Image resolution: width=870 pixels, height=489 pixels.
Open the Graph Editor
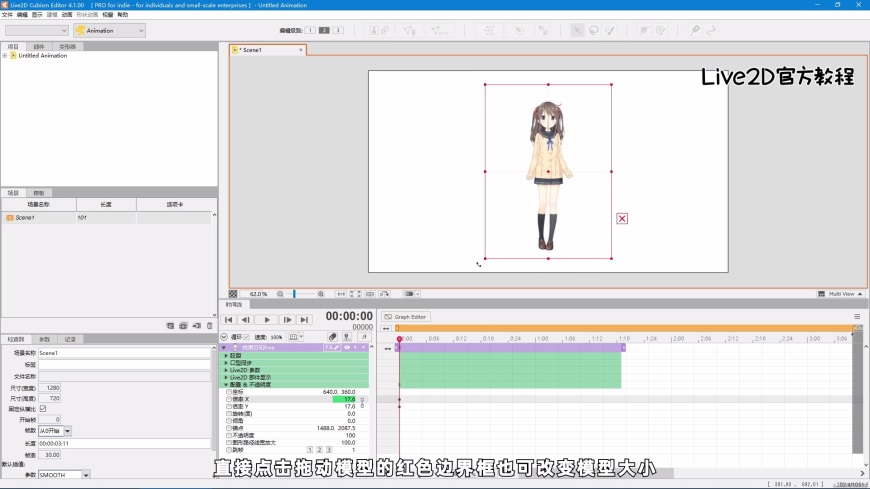406,317
